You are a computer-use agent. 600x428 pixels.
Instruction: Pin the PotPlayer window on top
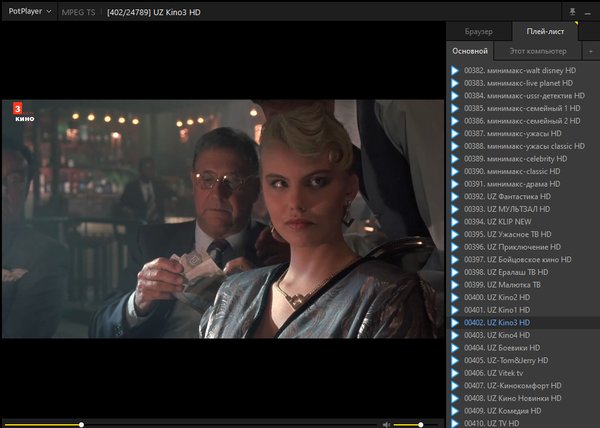point(572,12)
